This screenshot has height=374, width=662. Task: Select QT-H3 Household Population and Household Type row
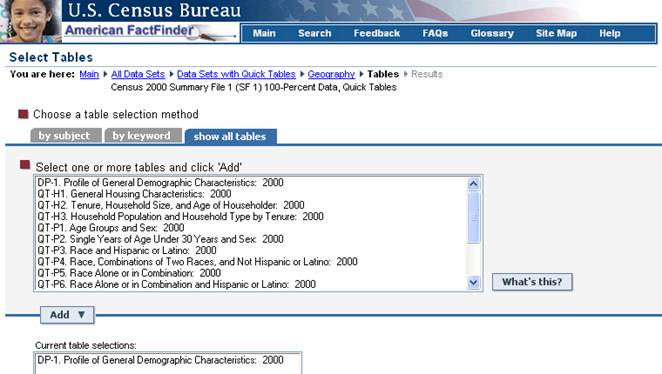pos(251,217)
